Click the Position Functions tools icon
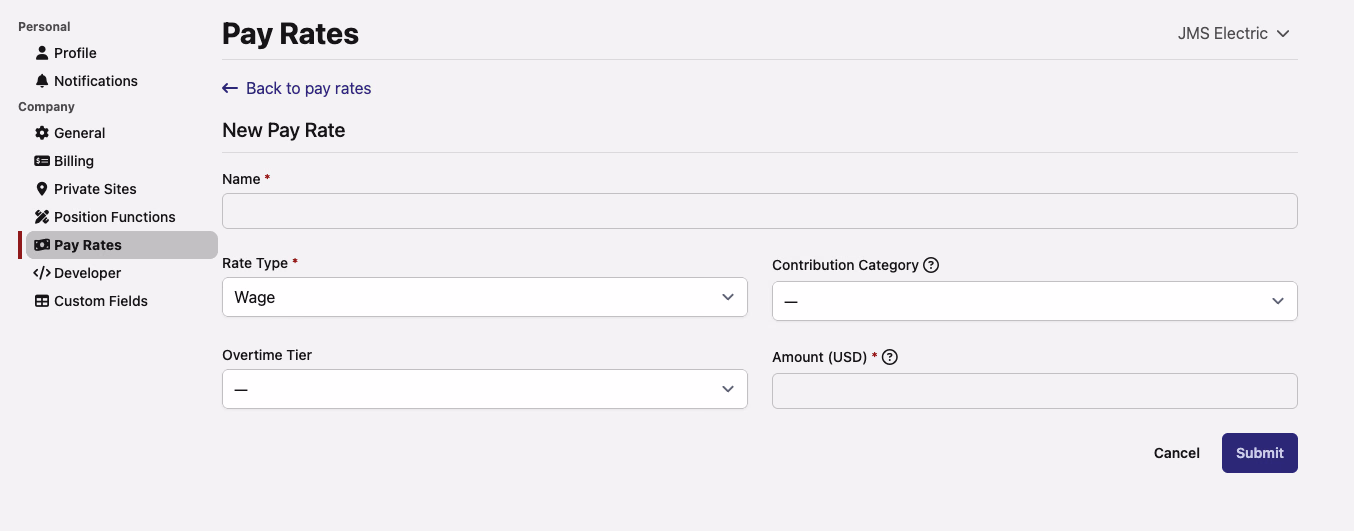This screenshot has width=1354, height=531. [42, 217]
